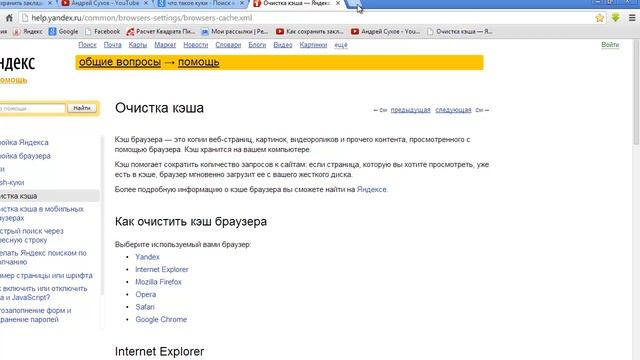The width and height of the screenshot is (640, 360).
Task: Open the Google bookmark
Action: click(x=63, y=31)
